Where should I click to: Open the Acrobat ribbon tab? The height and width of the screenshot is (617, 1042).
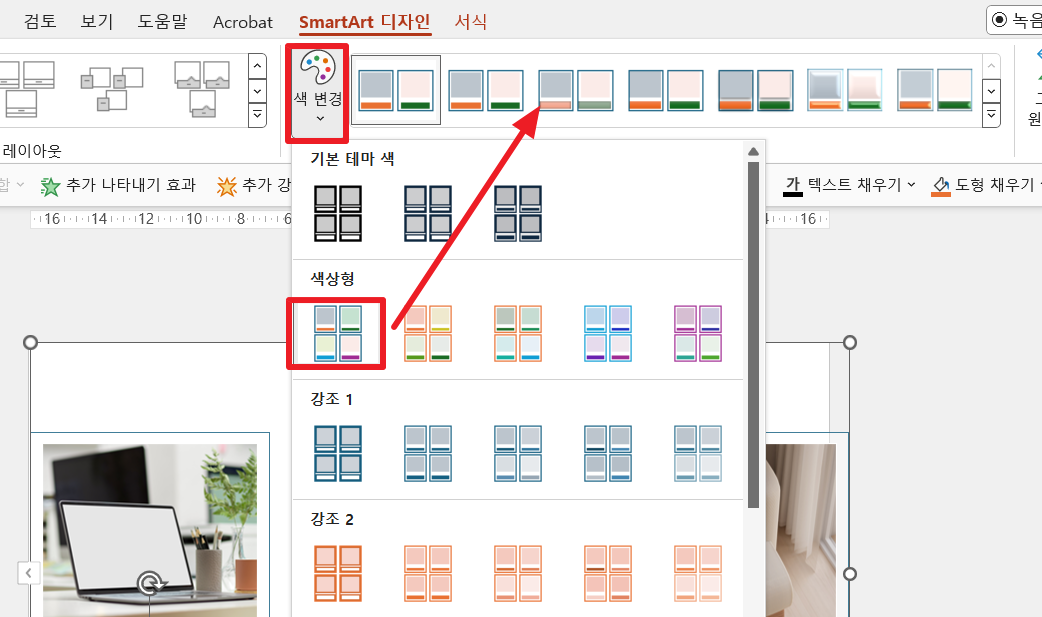pyautogui.click(x=243, y=22)
